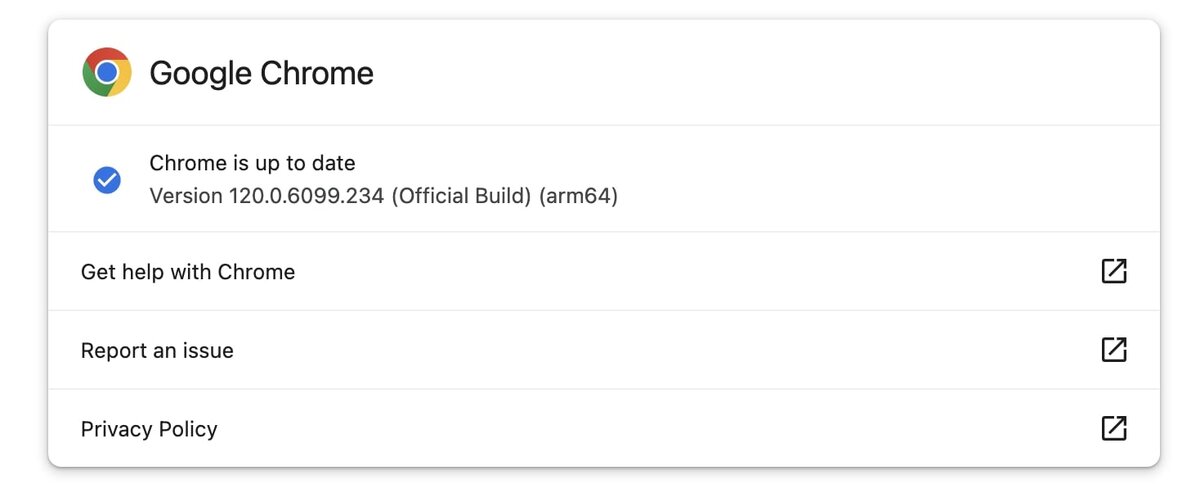
Task: Select the Report an issue row label
Action: click(157, 351)
